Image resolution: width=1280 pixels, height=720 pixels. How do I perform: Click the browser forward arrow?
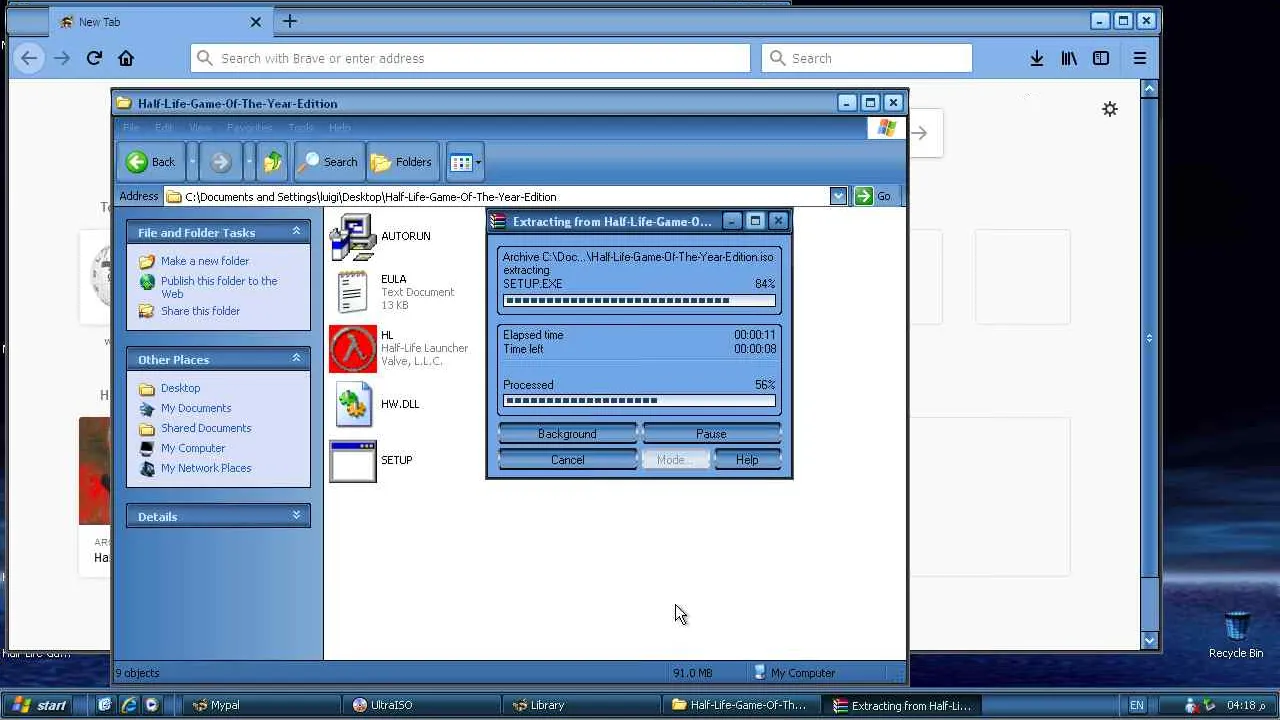point(62,58)
